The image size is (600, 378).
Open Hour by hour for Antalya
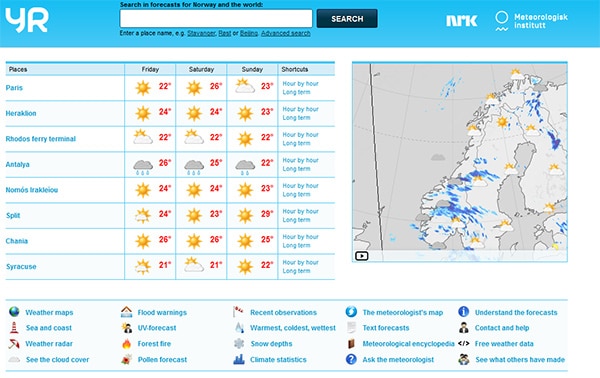tap(300, 160)
